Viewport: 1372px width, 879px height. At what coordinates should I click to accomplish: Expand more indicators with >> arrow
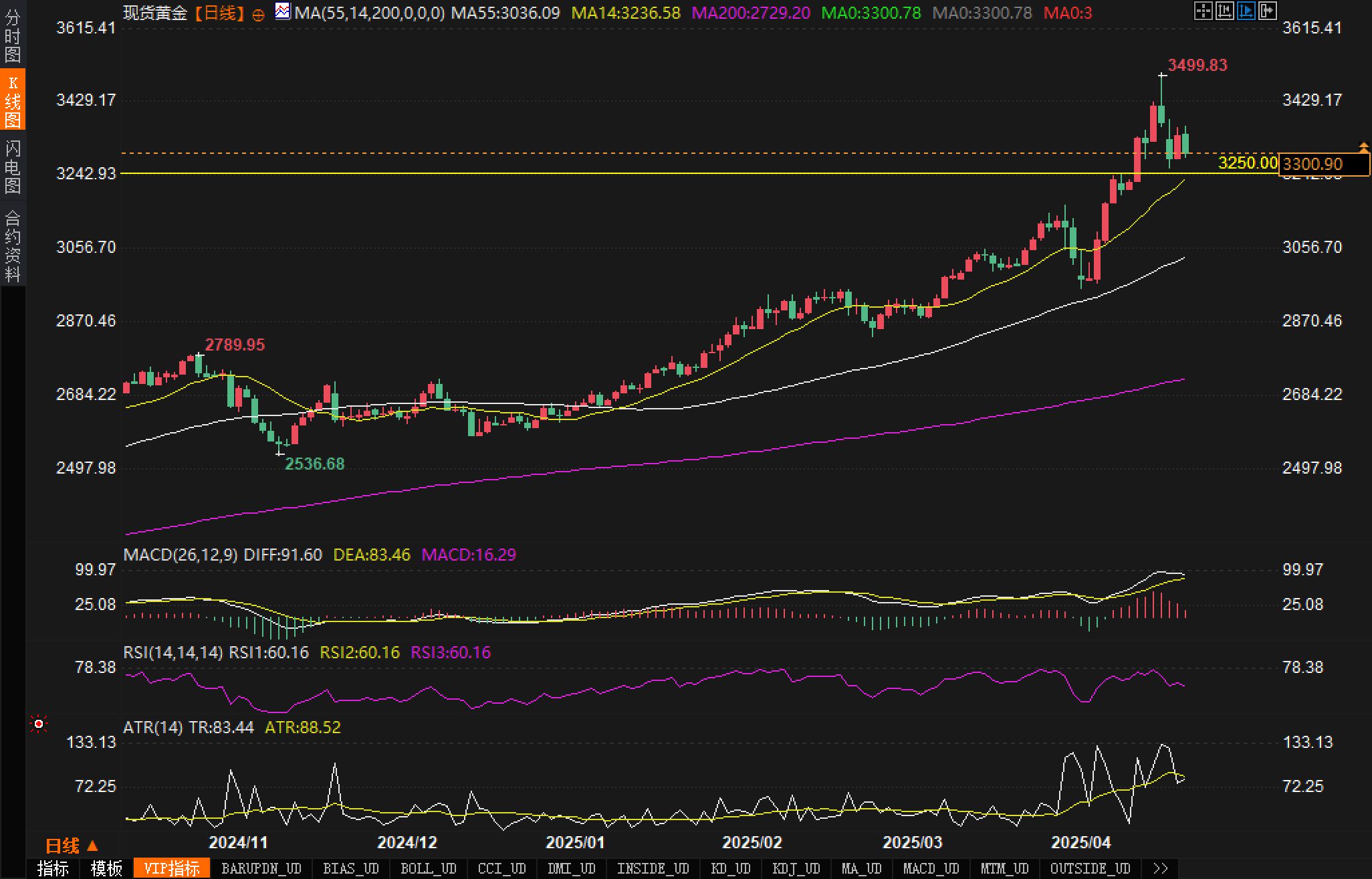[x=1160, y=868]
